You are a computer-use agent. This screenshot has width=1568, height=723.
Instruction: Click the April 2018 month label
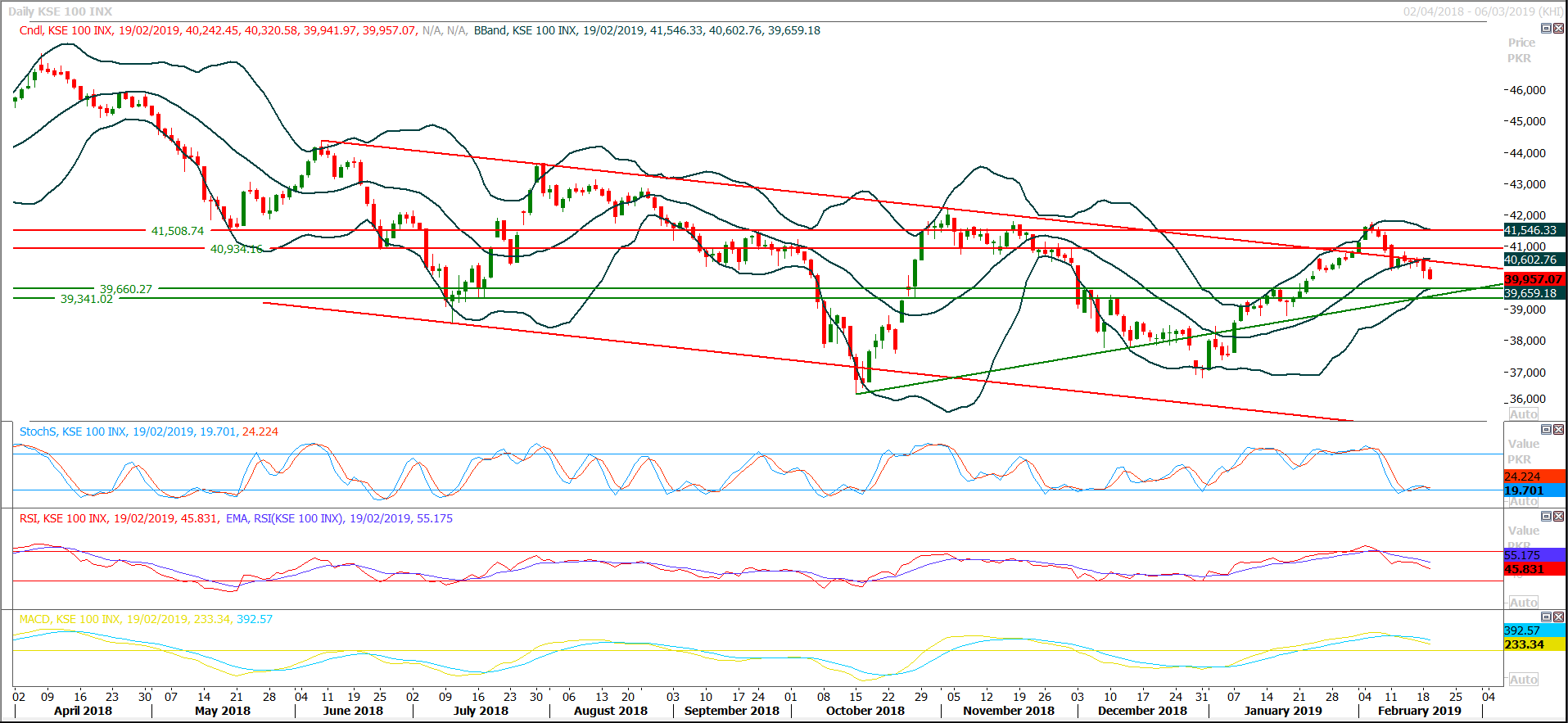tap(83, 711)
